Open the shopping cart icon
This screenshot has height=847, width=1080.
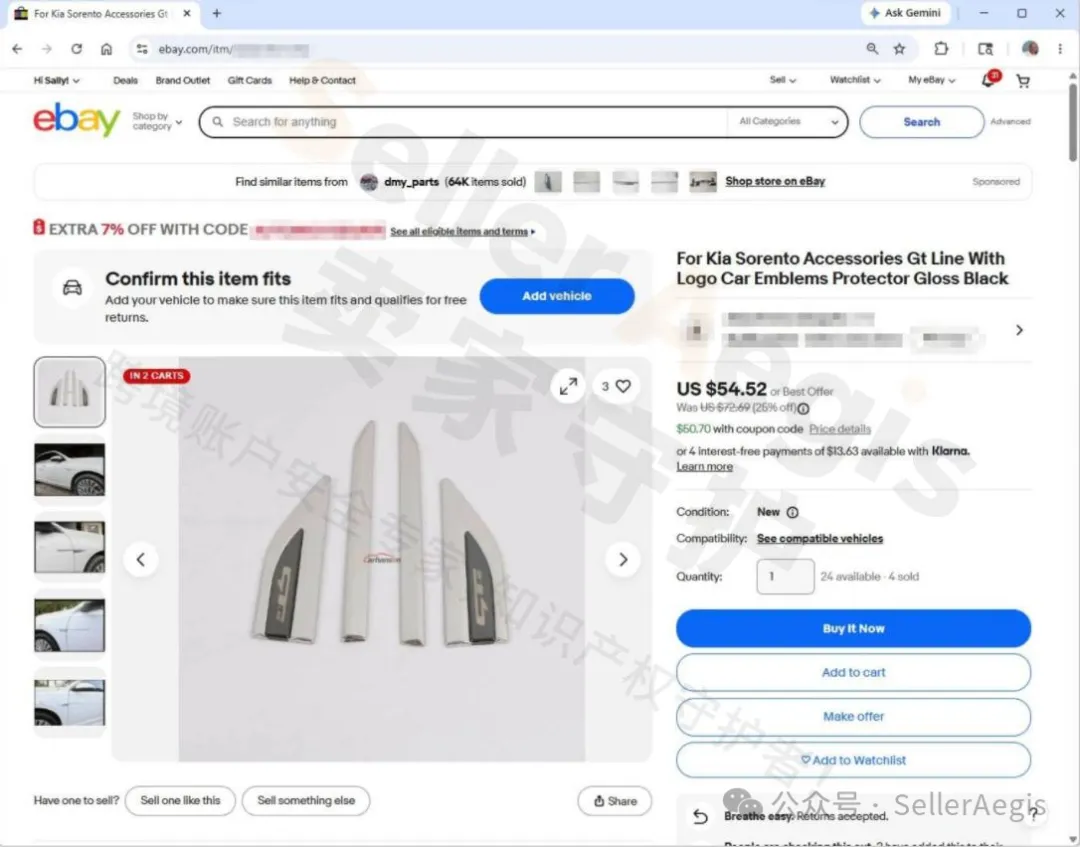(x=1024, y=81)
